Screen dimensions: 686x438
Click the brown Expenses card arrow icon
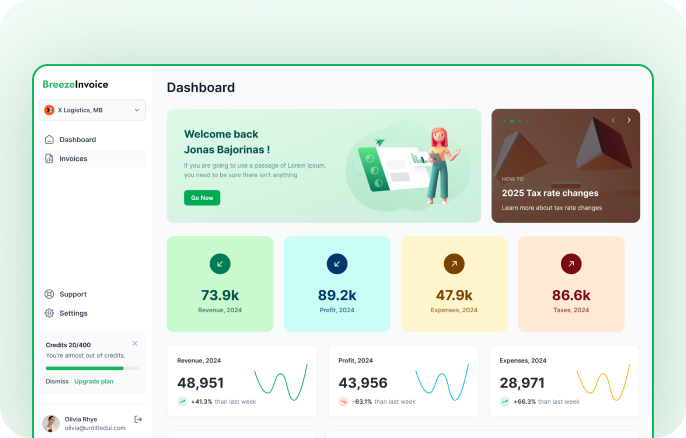(454, 264)
